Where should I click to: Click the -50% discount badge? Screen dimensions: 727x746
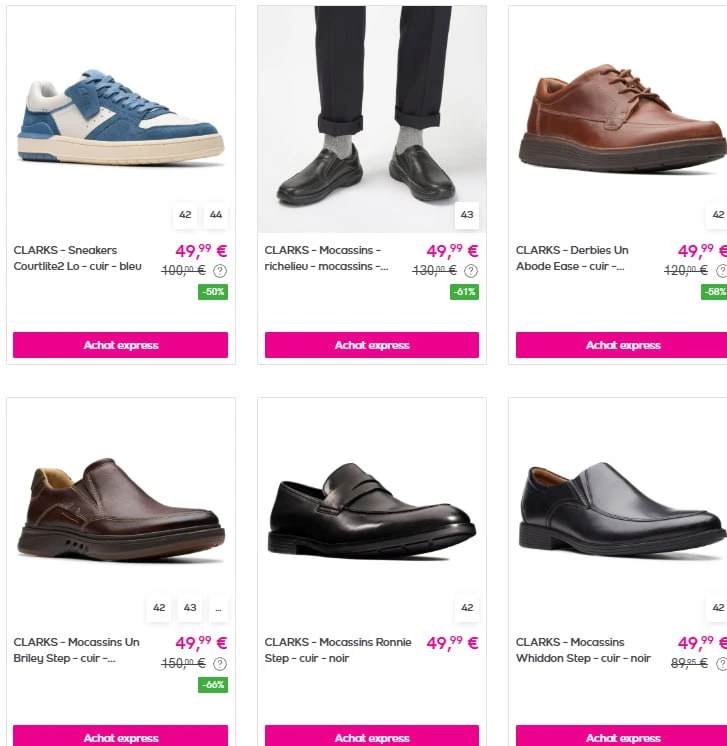213,292
